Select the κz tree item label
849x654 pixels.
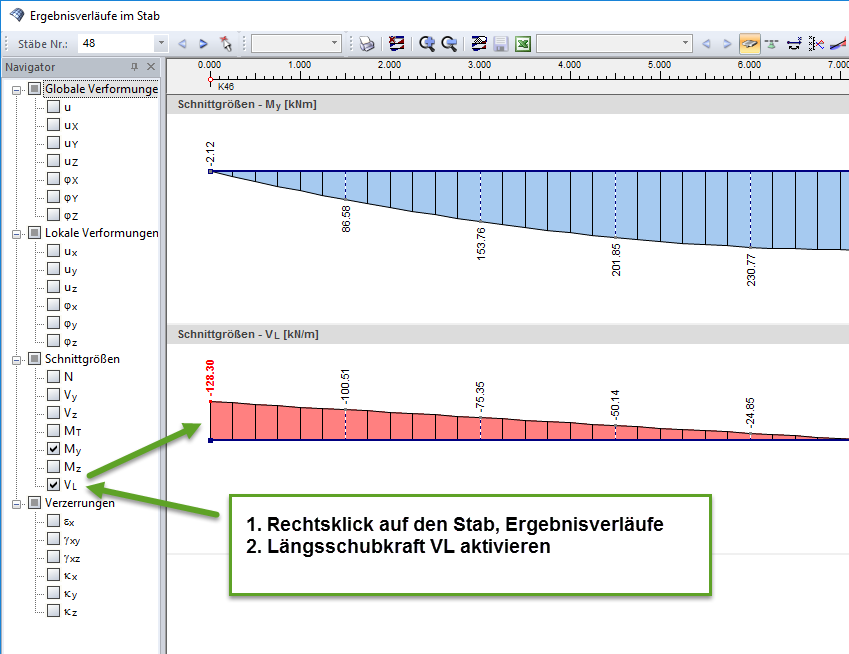(70, 611)
